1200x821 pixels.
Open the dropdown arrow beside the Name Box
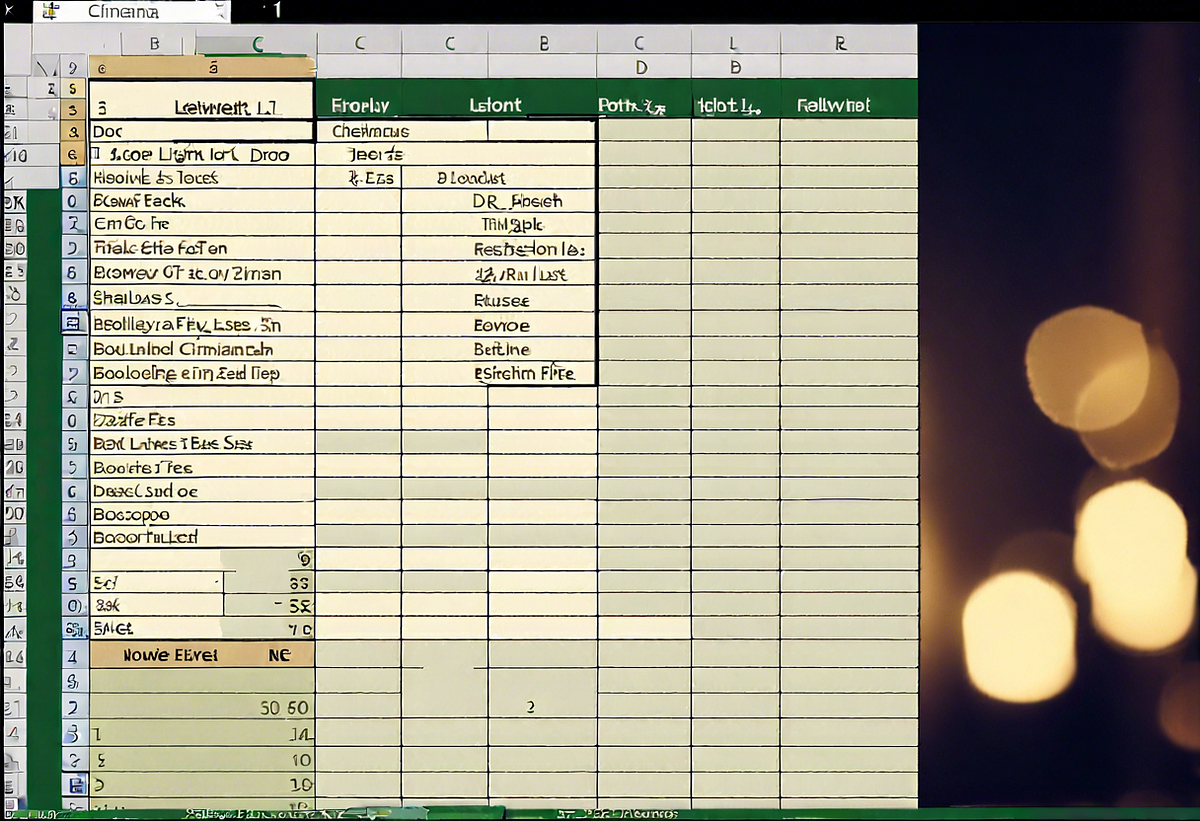tap(222, 11)
